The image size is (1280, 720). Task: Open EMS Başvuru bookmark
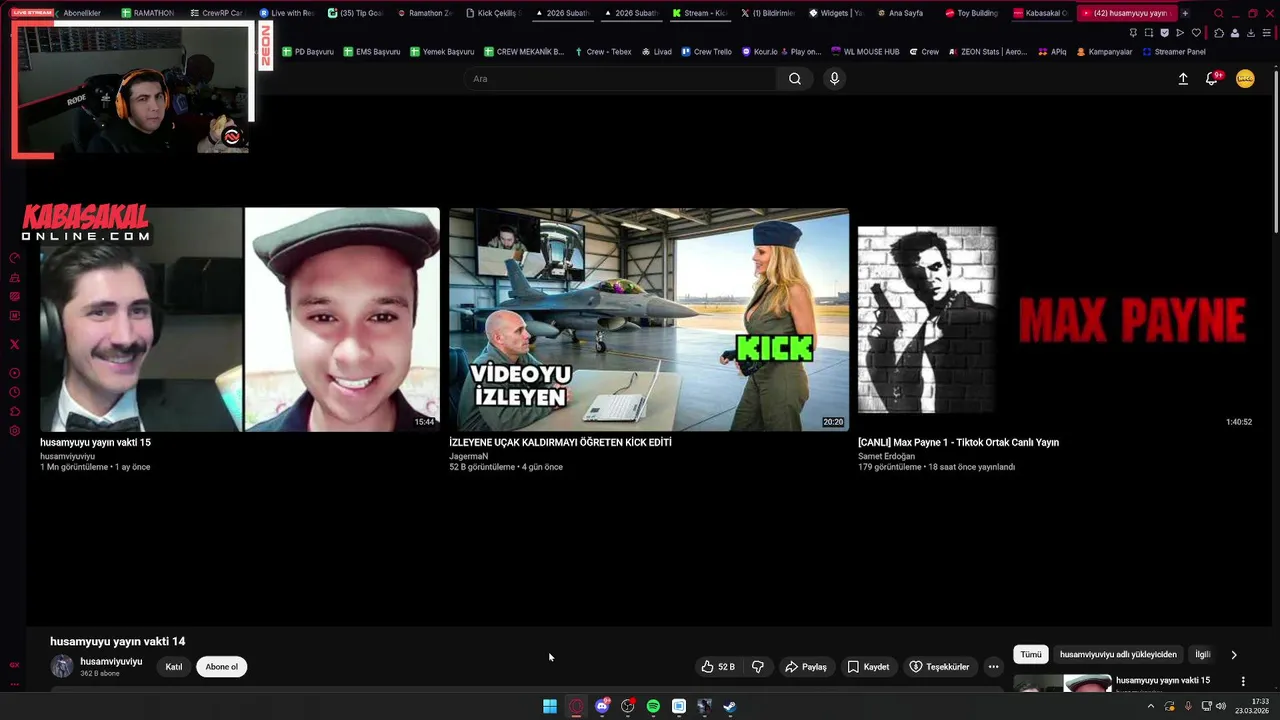click(371, 52)
